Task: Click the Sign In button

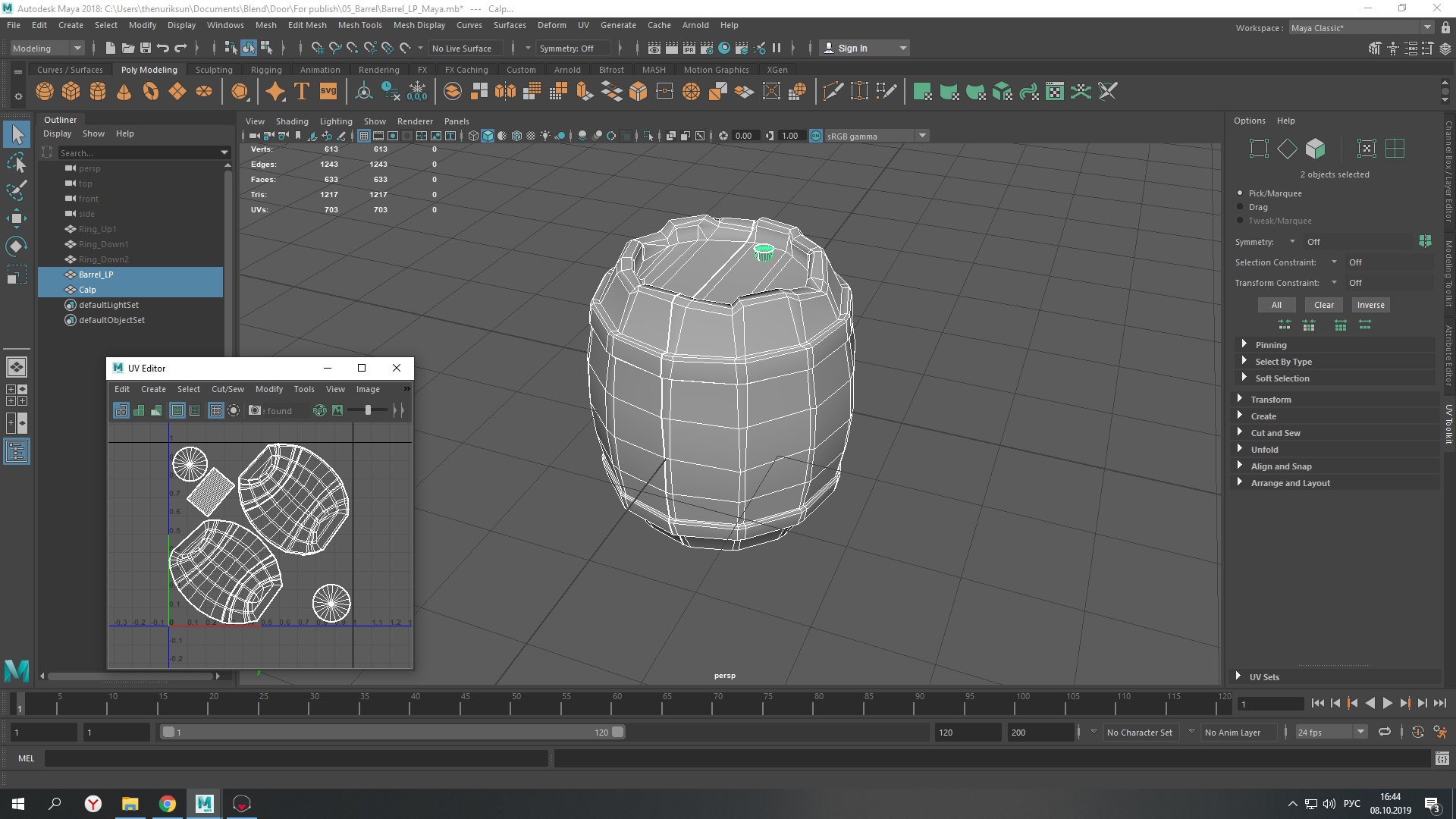Action: click(x=864, y=48)
